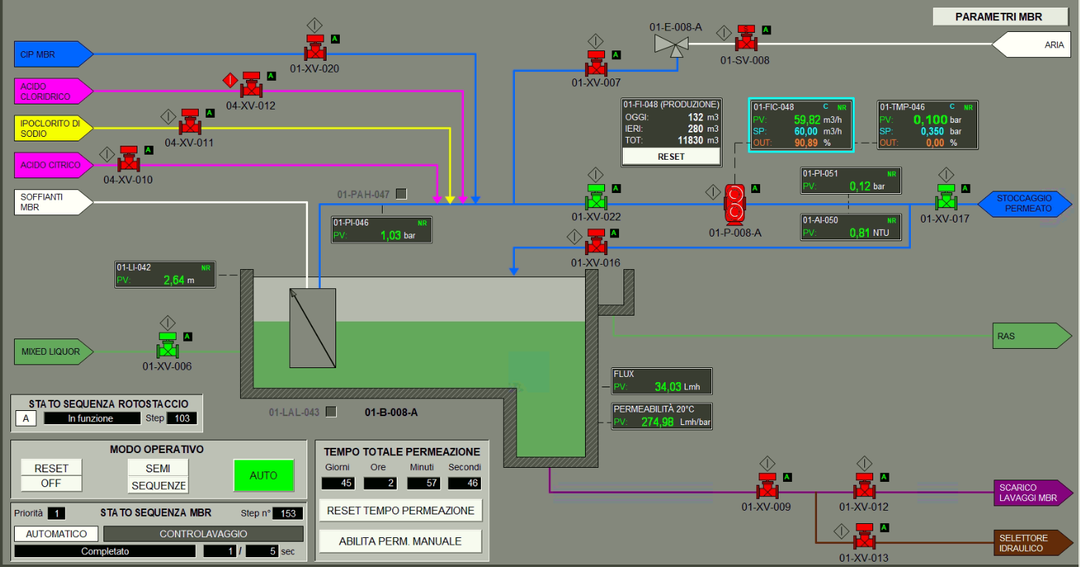Click the diamond marker beside valve 01-XV-013
Image resolution: width=1080 pixels, height=567 pixels.
(x=842, y=531)
